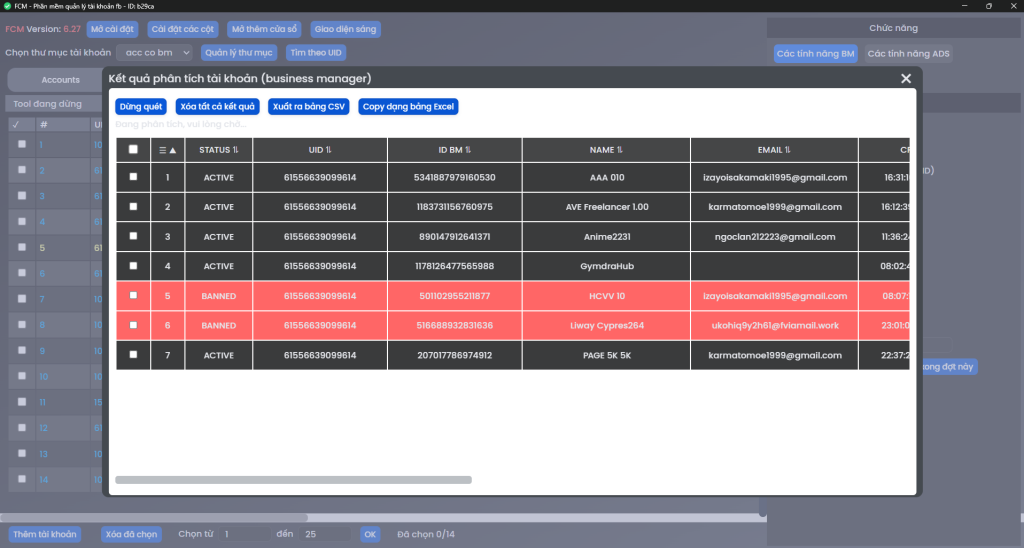
Task: Tick the select-all checkbox in results header
Action: click(x=133, y=149)
